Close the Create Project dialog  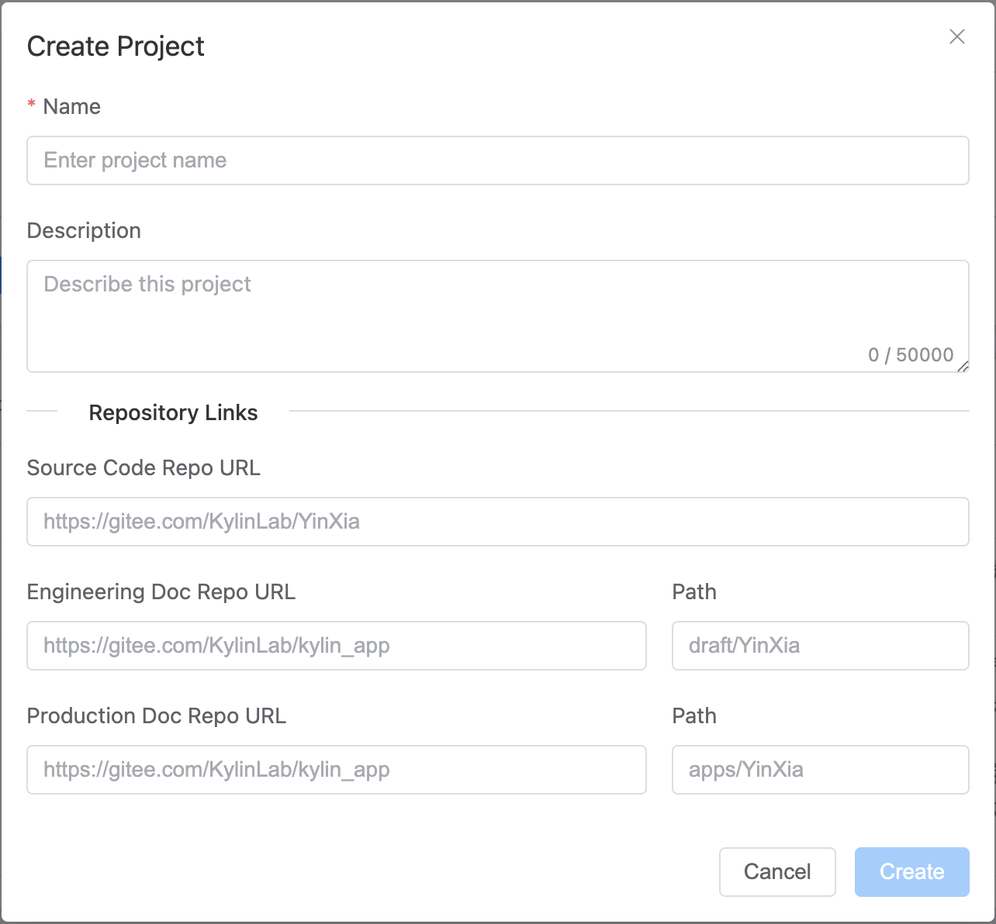[957, 37]
